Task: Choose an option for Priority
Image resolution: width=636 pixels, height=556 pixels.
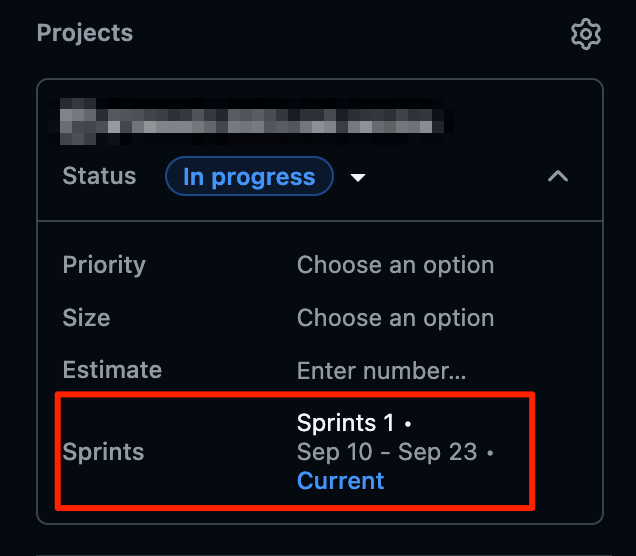Action: click(395, 265)
